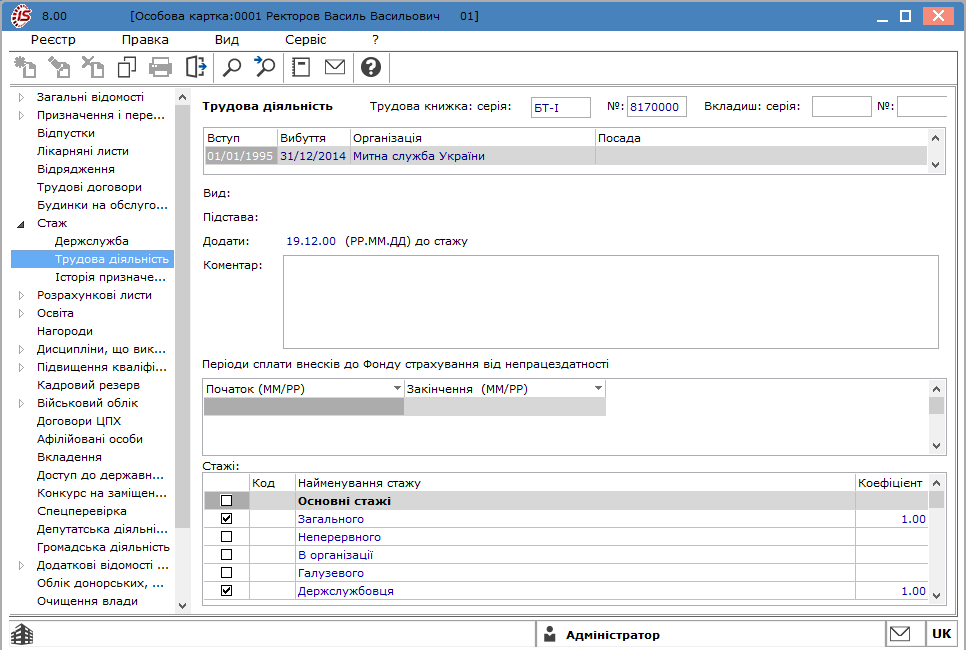Select Трудові договори in the tree
The image size is (966, 650).
tap(89, 187)
